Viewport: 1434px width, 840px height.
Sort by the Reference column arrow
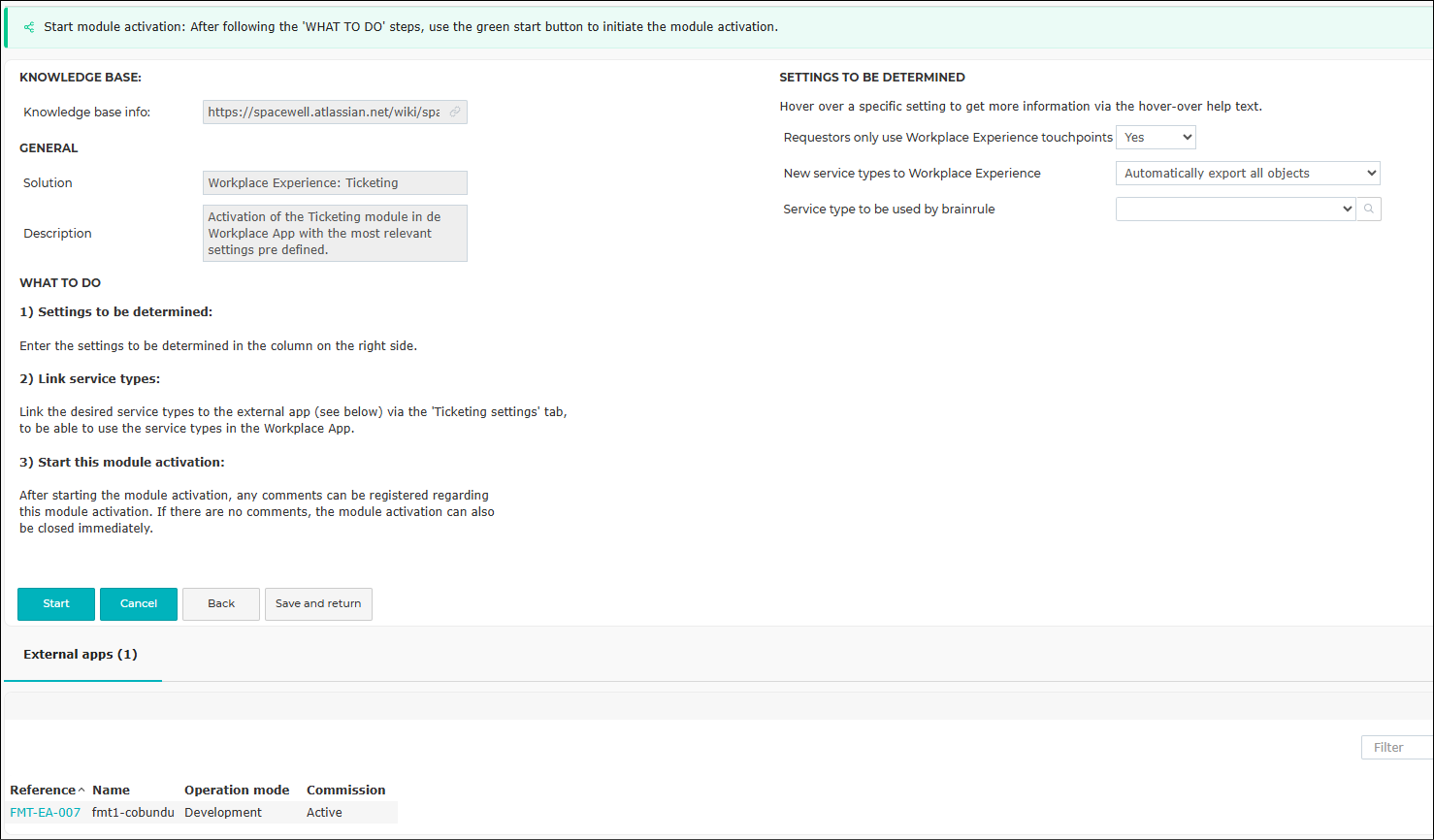click(x=81, y=791)
